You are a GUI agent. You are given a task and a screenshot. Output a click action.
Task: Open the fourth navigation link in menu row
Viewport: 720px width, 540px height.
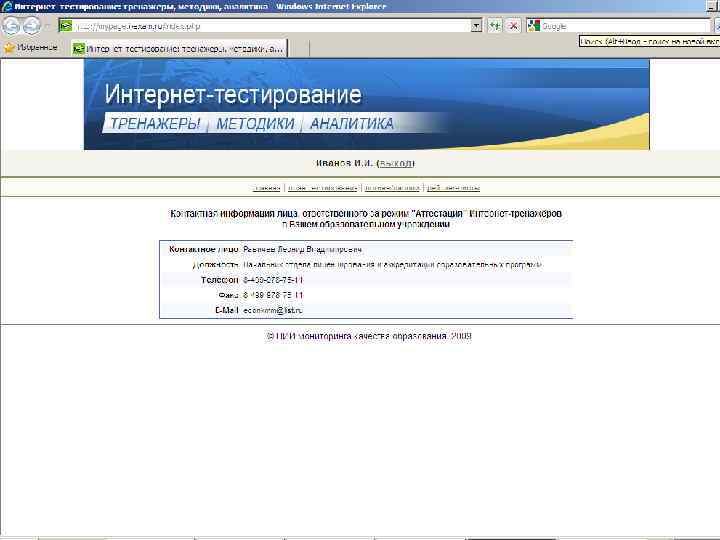click(x=453, y=188)
